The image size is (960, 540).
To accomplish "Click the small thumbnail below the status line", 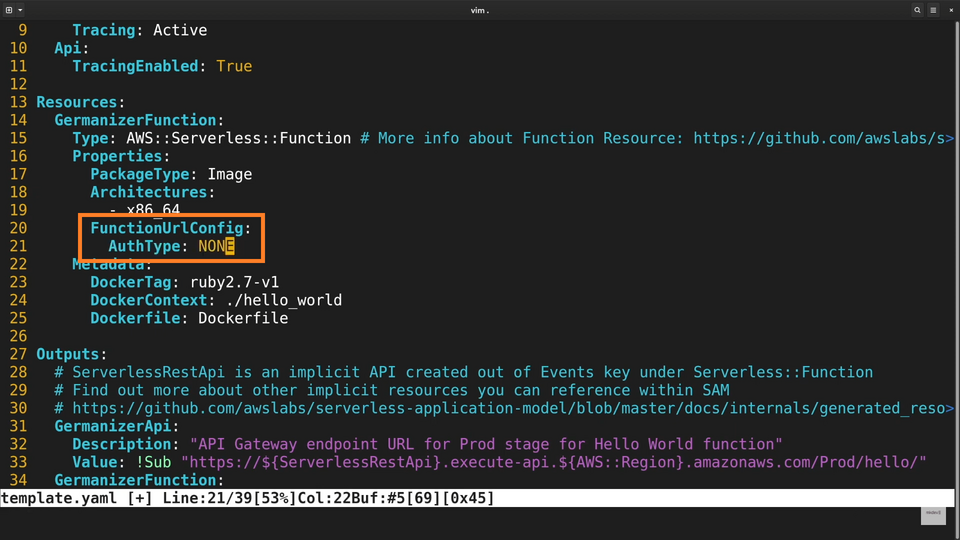I will click(x=933, y=515).
